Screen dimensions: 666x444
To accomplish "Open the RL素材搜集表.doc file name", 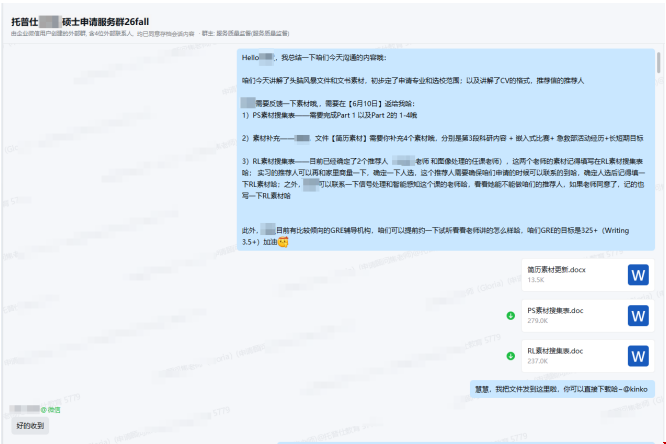I will point(555,351).
